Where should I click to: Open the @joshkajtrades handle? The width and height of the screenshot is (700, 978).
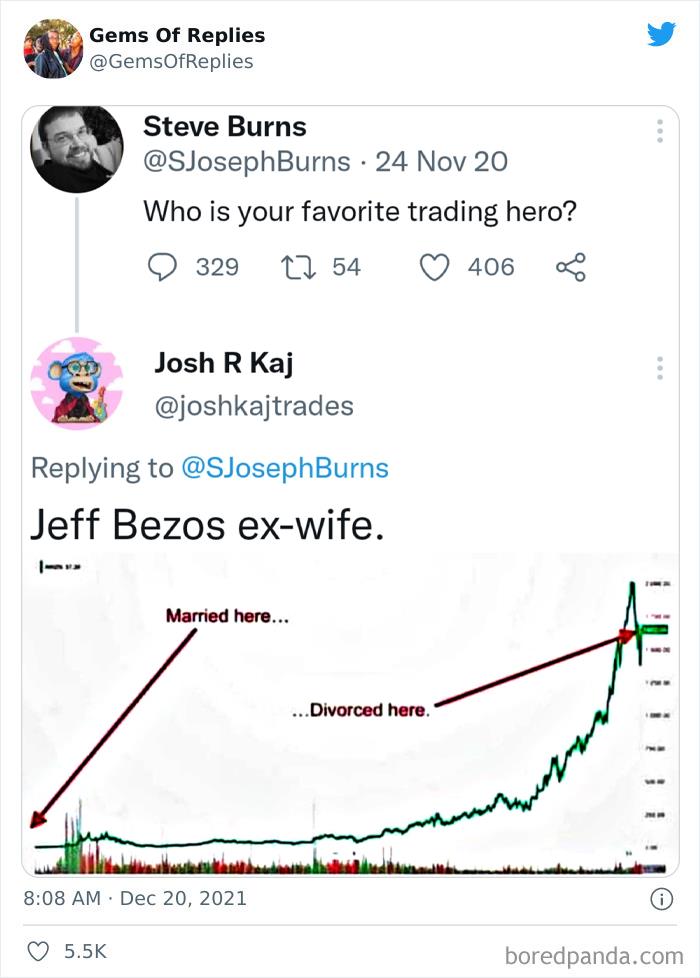253,406
